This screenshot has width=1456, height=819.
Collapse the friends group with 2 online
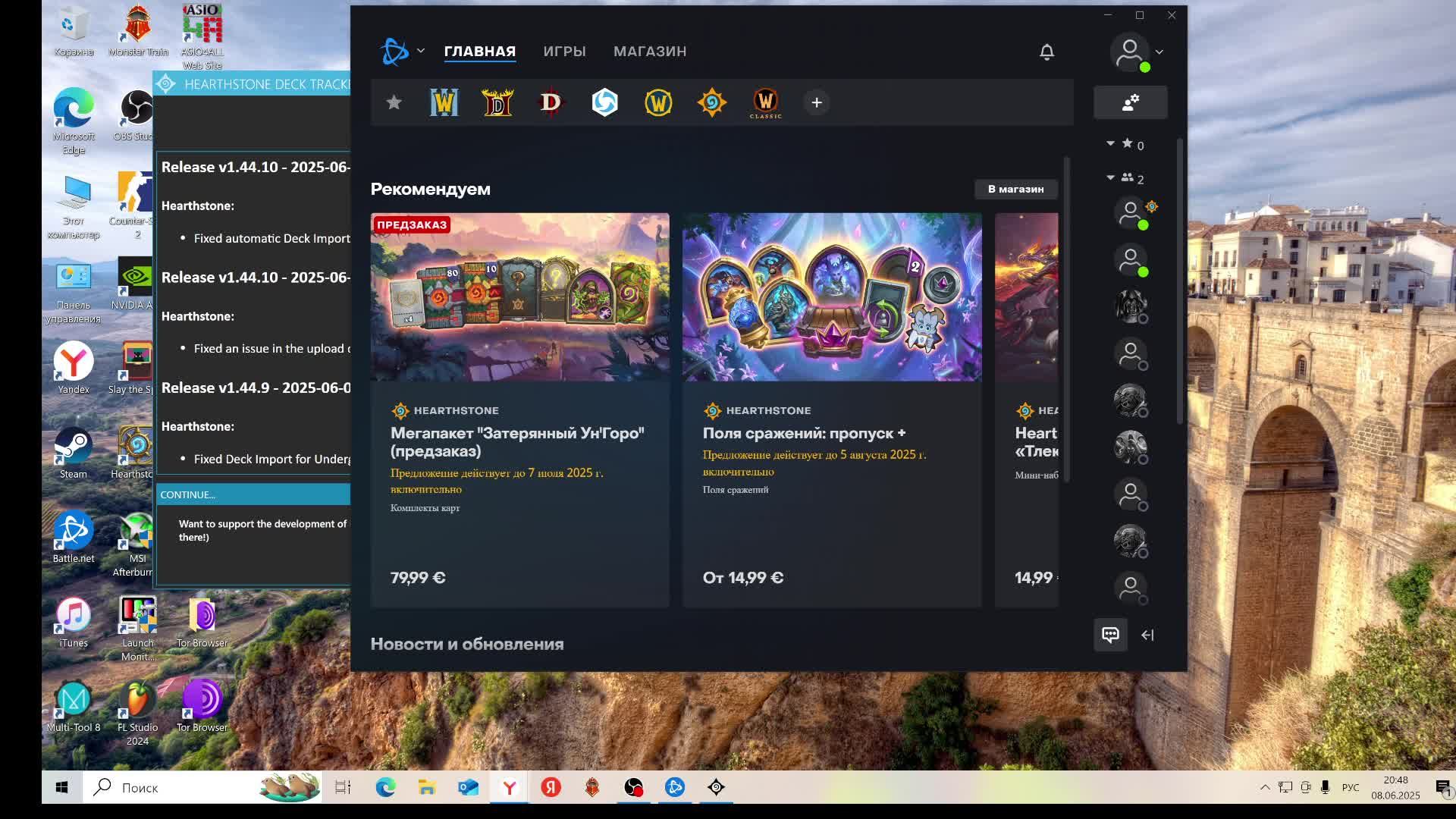1110,177
